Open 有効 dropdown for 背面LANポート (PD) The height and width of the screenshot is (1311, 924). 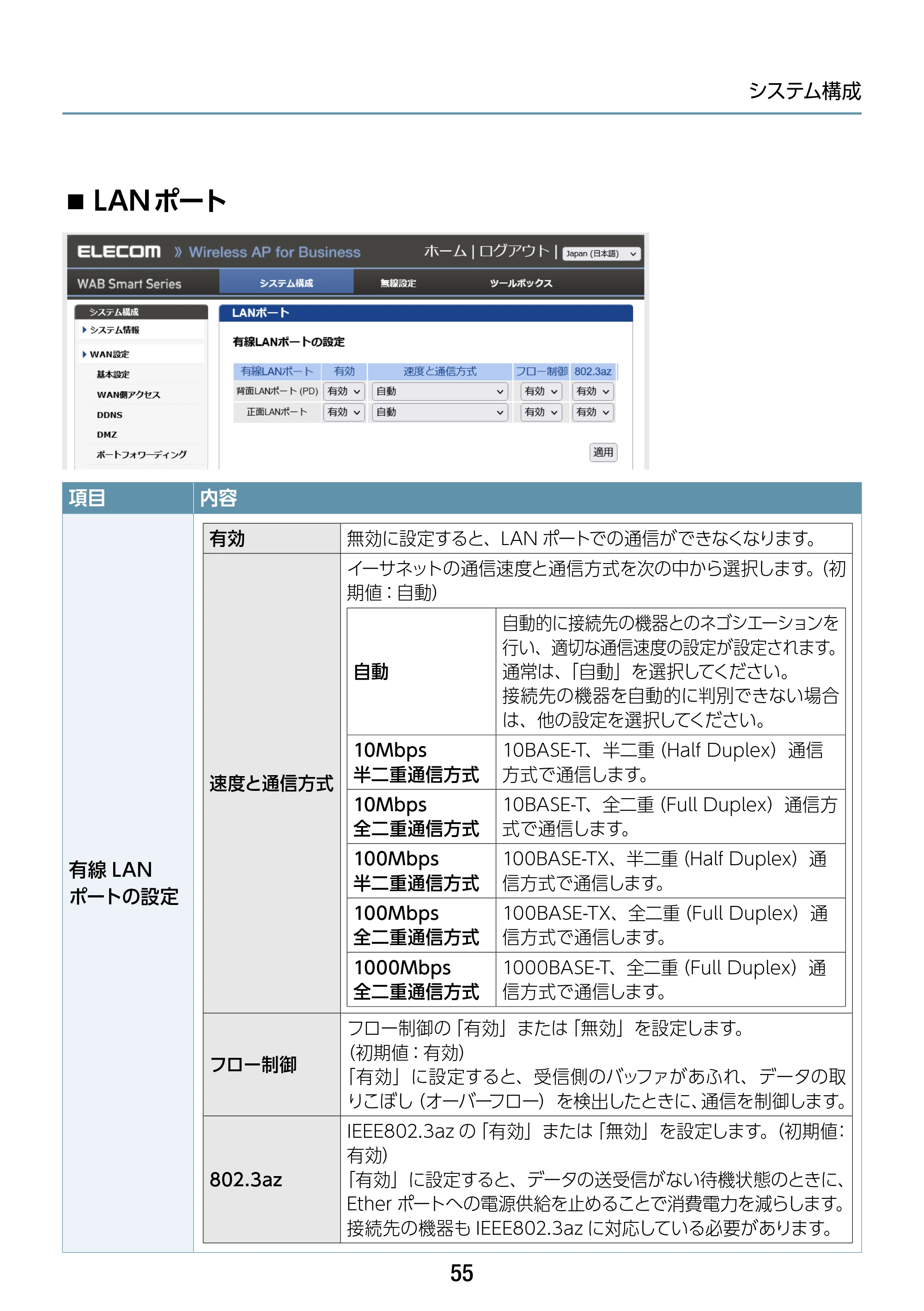pyautogui.click(x=344, y=392)
